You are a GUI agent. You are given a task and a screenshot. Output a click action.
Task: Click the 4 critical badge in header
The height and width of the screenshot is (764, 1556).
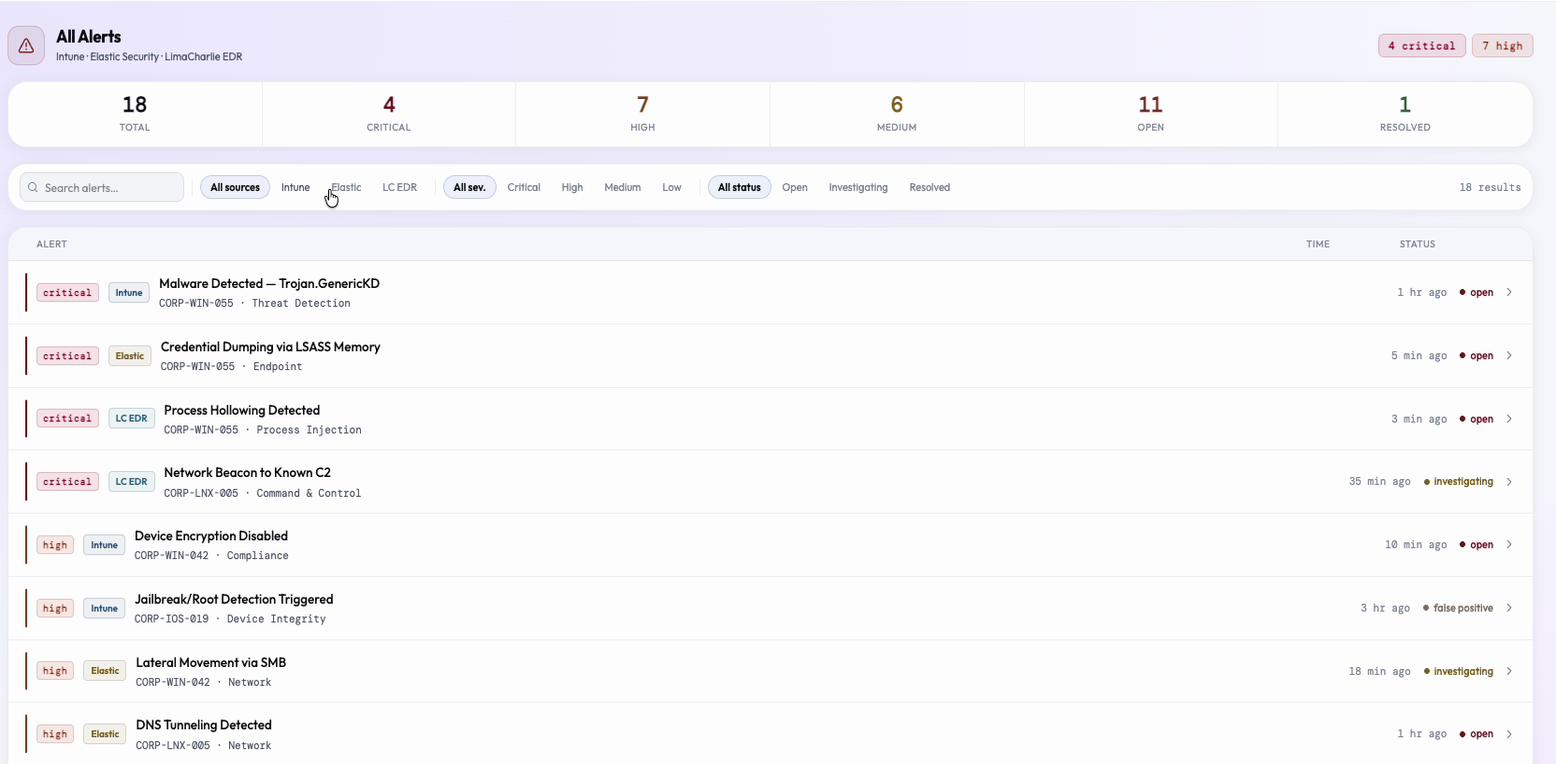tap(1421, 46)
